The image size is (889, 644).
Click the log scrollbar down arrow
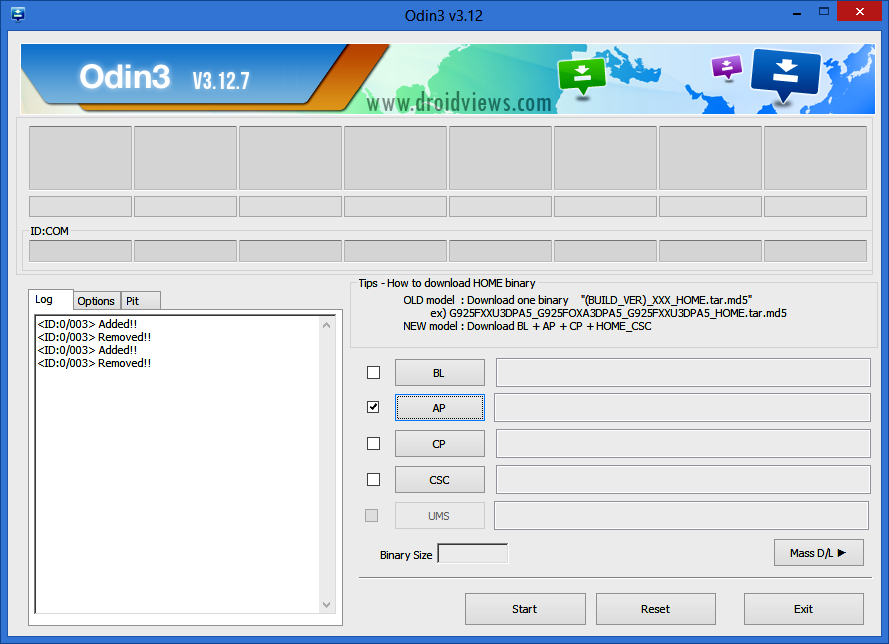click(x=327, y=605)
